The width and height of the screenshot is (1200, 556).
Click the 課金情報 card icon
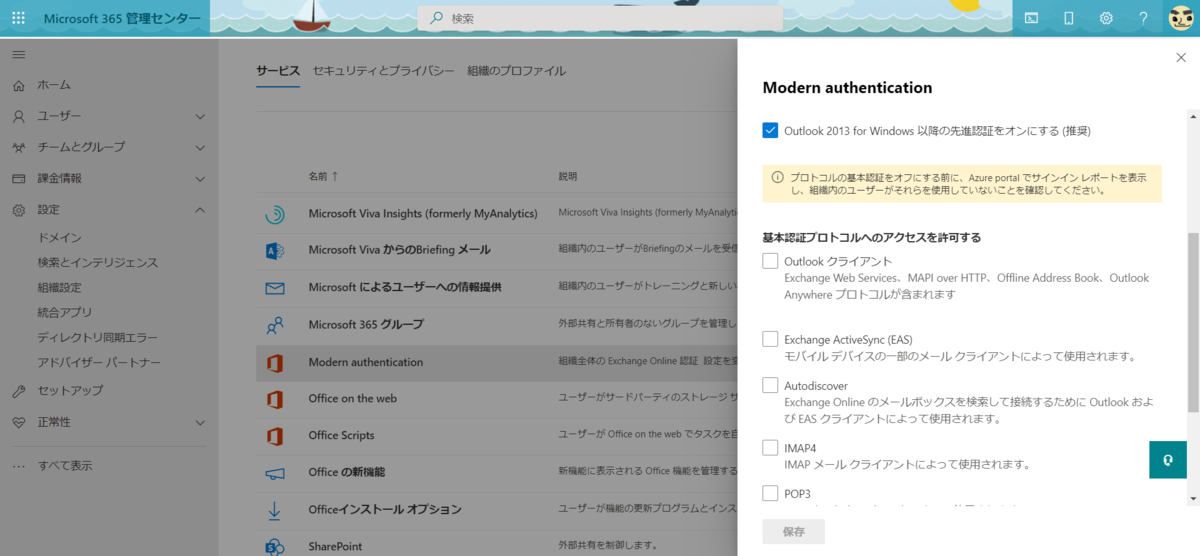point(19,178)
